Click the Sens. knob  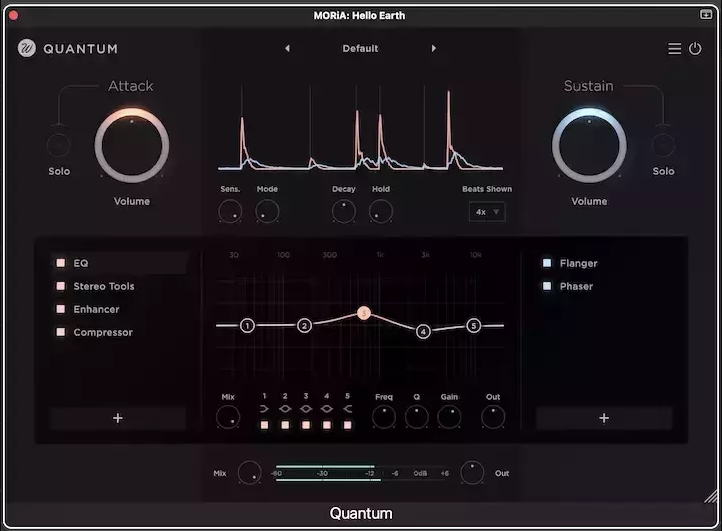230,211
